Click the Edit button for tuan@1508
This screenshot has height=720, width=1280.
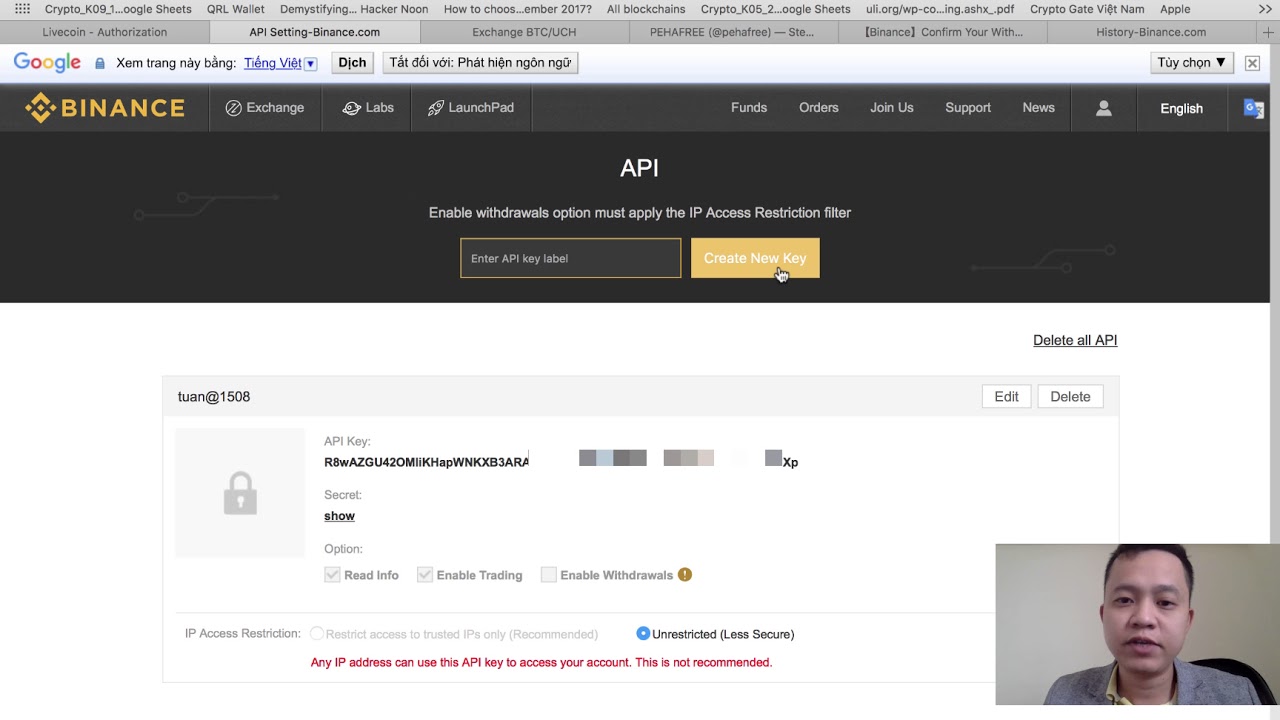point(1006,397)
